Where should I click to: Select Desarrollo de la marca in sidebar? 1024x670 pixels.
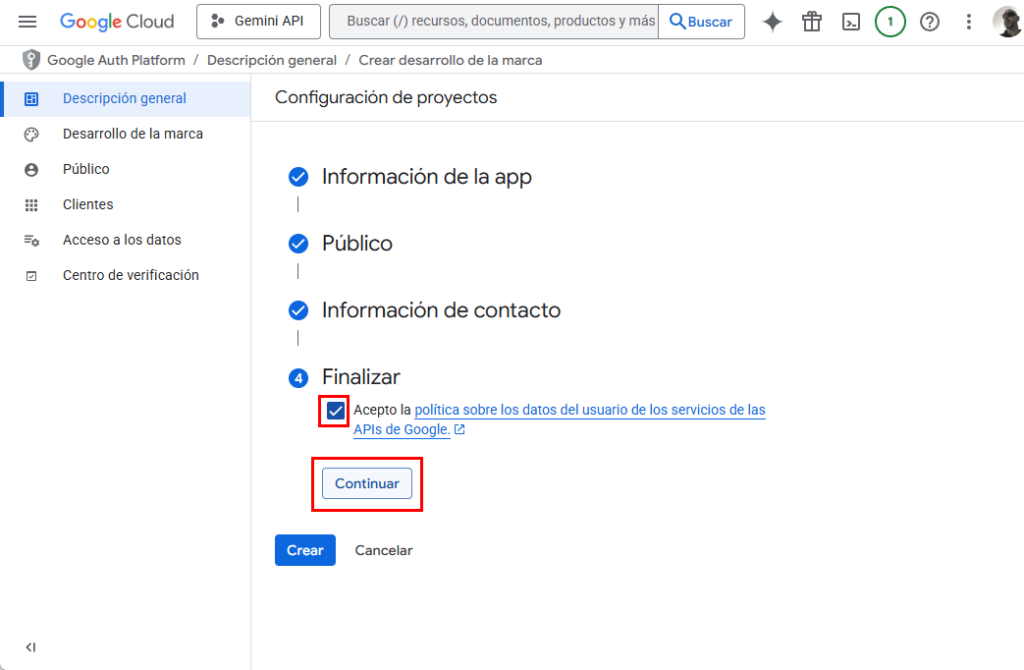click(132, 134)
